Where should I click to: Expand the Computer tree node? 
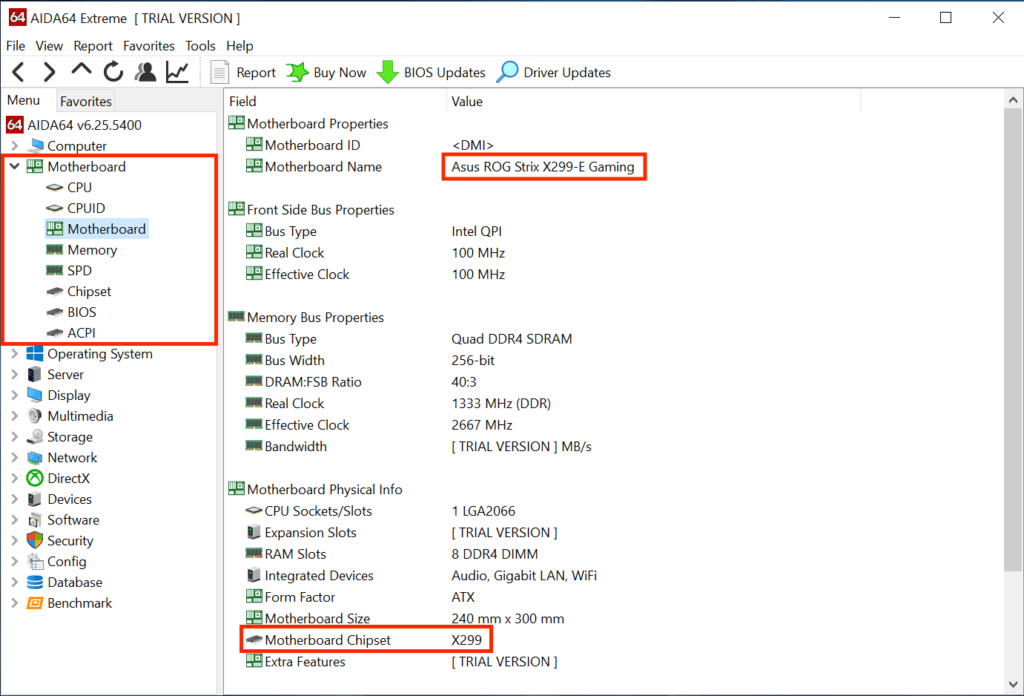coord(14,146)
